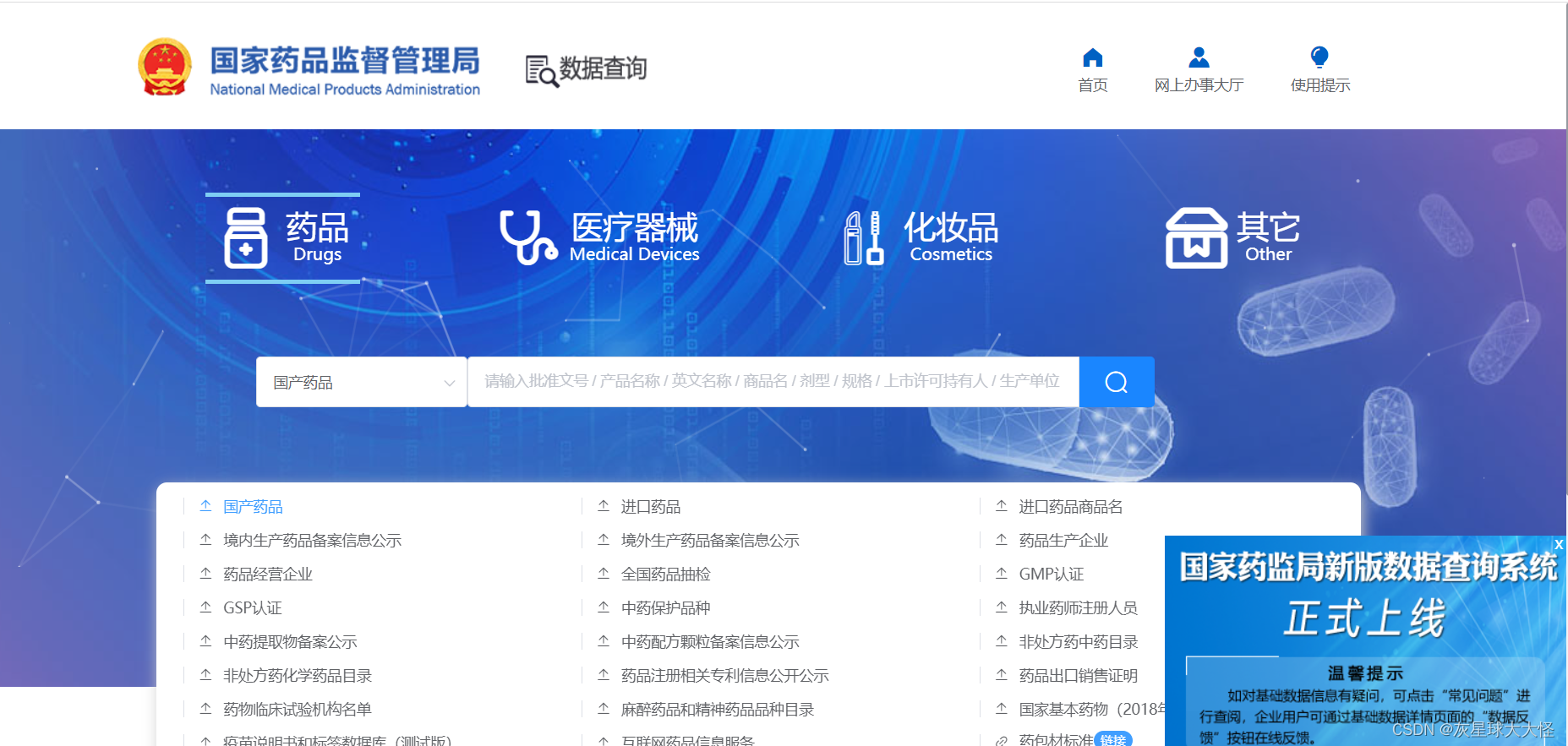1568x746 pixels.
Task: Close the popup with X button
Action: coord(1559,545)
